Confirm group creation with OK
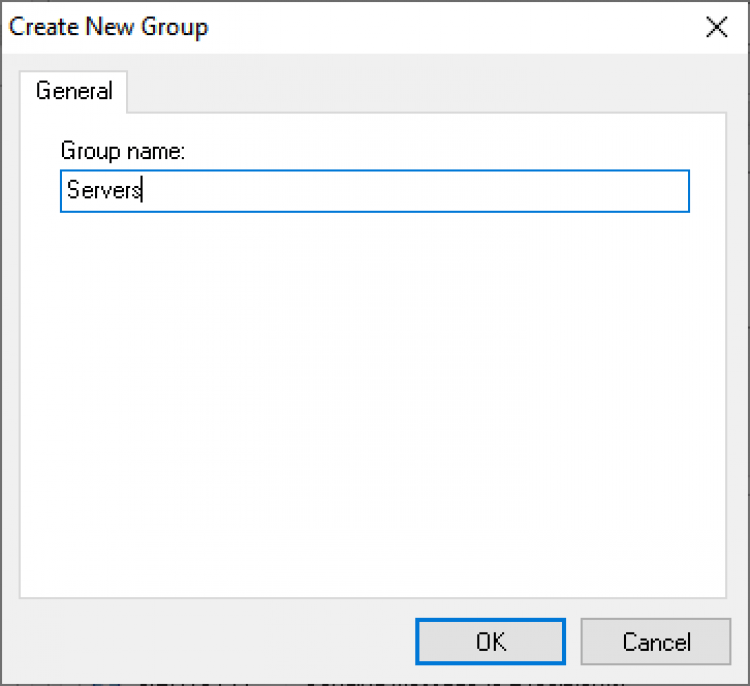 [x=490, y=642]
